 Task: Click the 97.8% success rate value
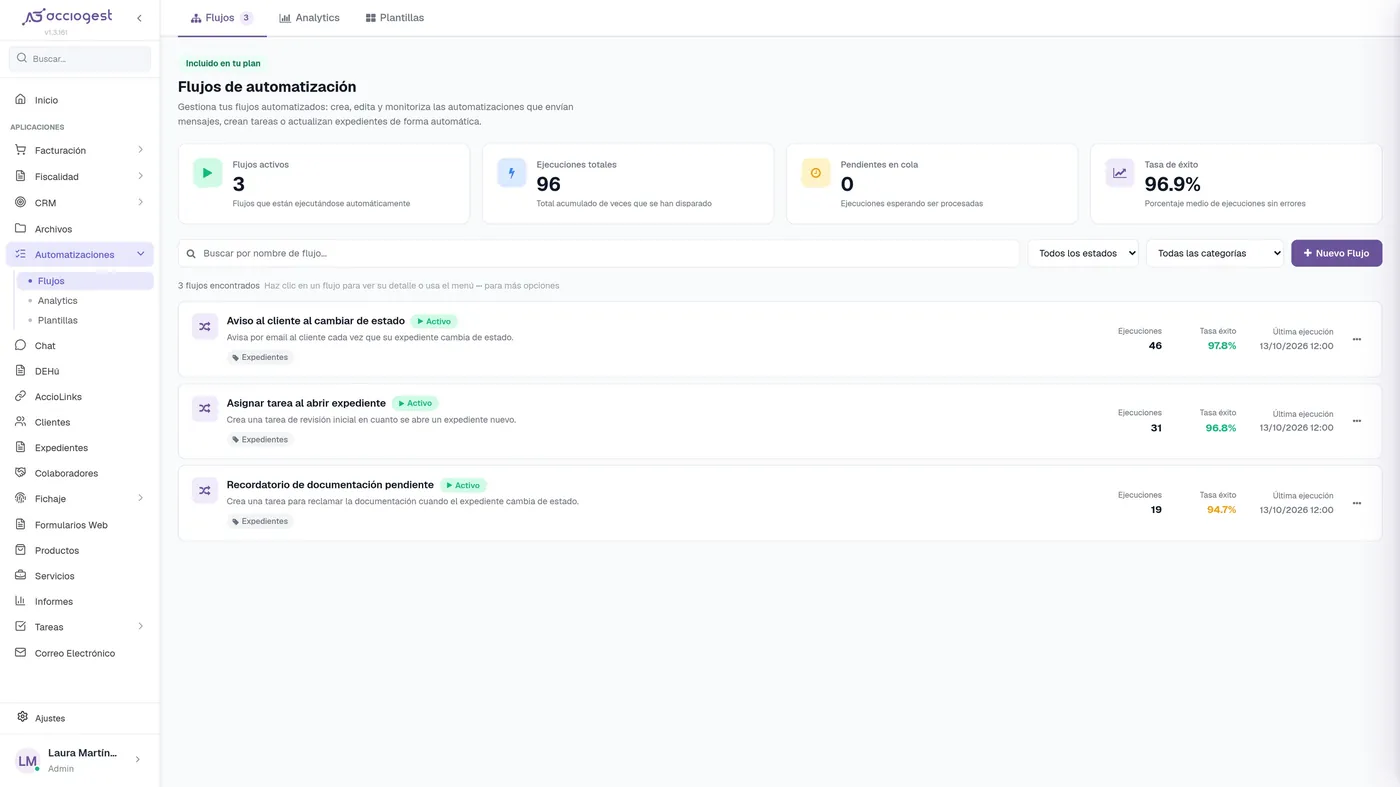coord(1222,346)
